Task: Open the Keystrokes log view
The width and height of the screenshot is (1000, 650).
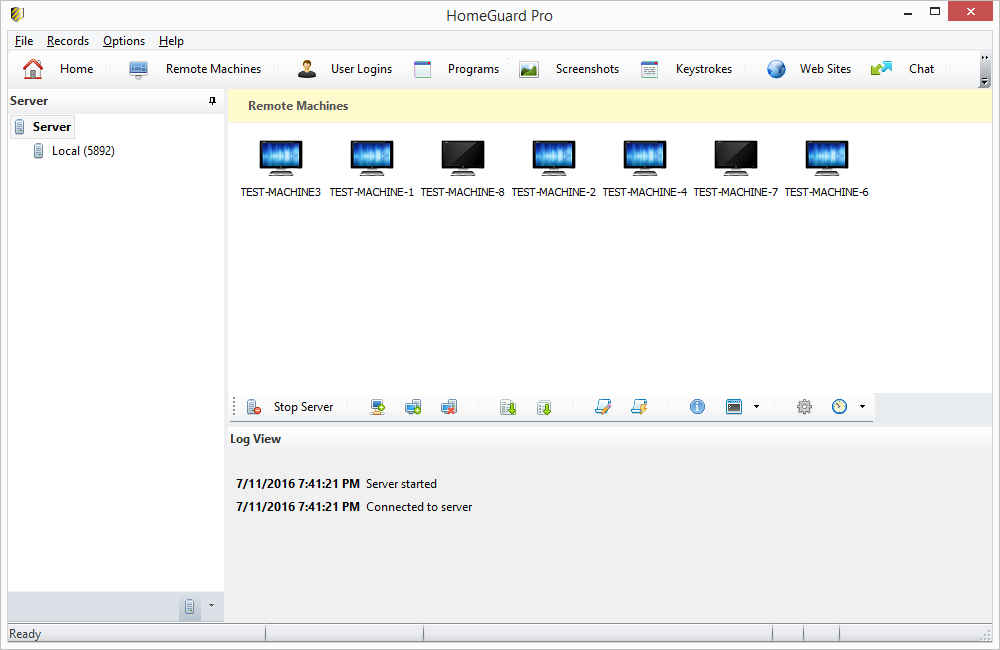Action: (687, 69)
